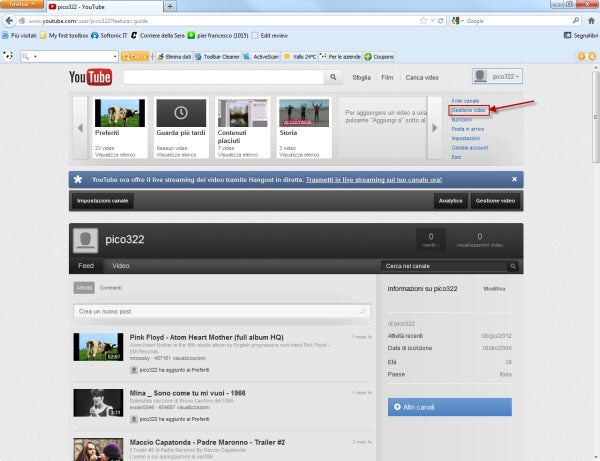Select the Attività filter button
The width and height of the screenshot is (600, 461).
[x=84, y=288]
